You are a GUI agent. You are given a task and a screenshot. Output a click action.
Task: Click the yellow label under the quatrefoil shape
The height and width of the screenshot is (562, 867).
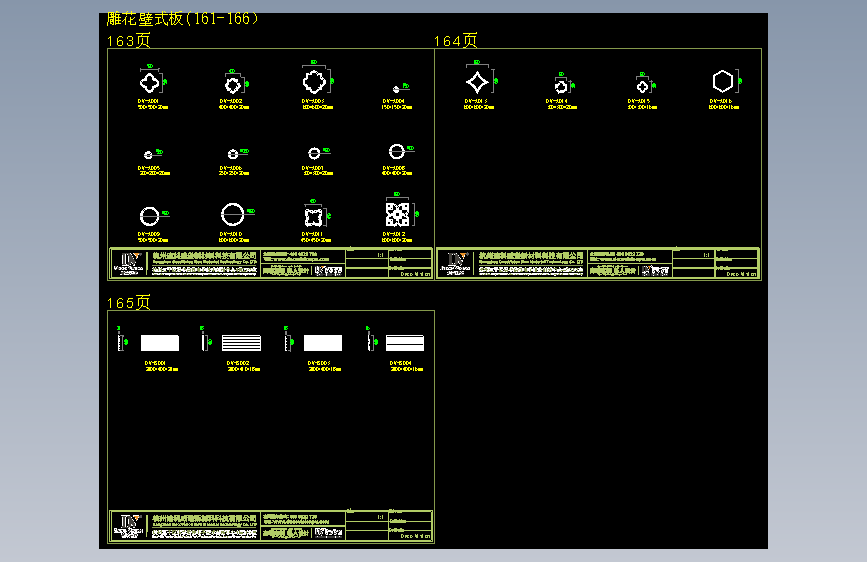tap(153, 104)
